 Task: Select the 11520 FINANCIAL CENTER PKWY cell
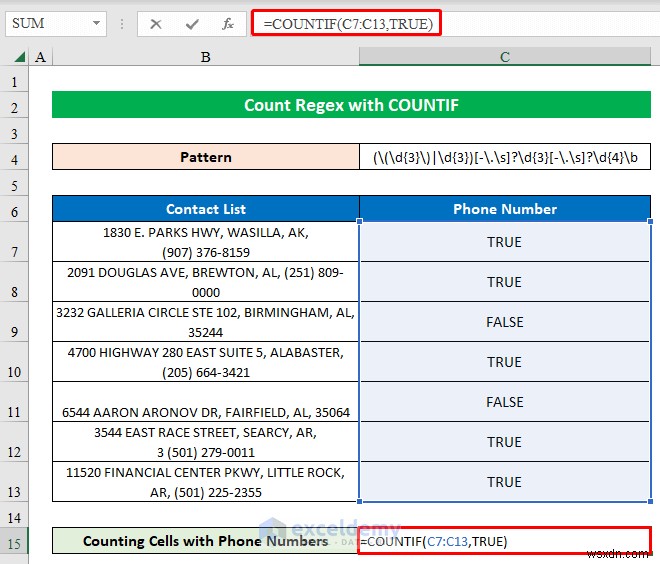click(206, 482)
